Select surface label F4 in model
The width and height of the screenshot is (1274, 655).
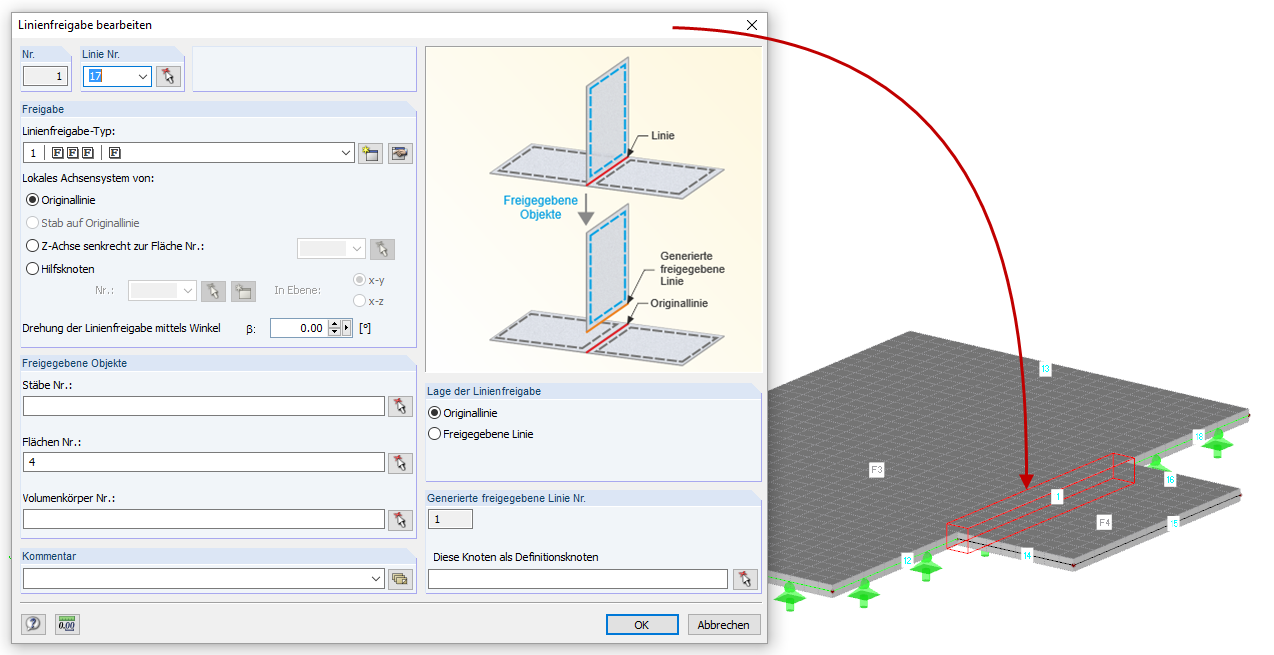1105,522
